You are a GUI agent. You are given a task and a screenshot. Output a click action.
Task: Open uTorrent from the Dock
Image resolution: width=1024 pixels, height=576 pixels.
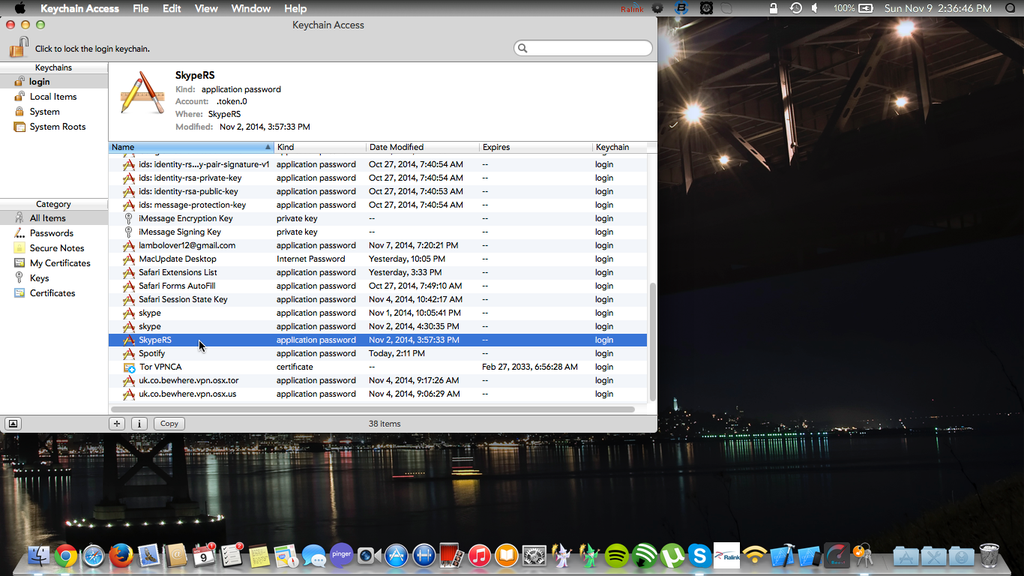[672, 556]
